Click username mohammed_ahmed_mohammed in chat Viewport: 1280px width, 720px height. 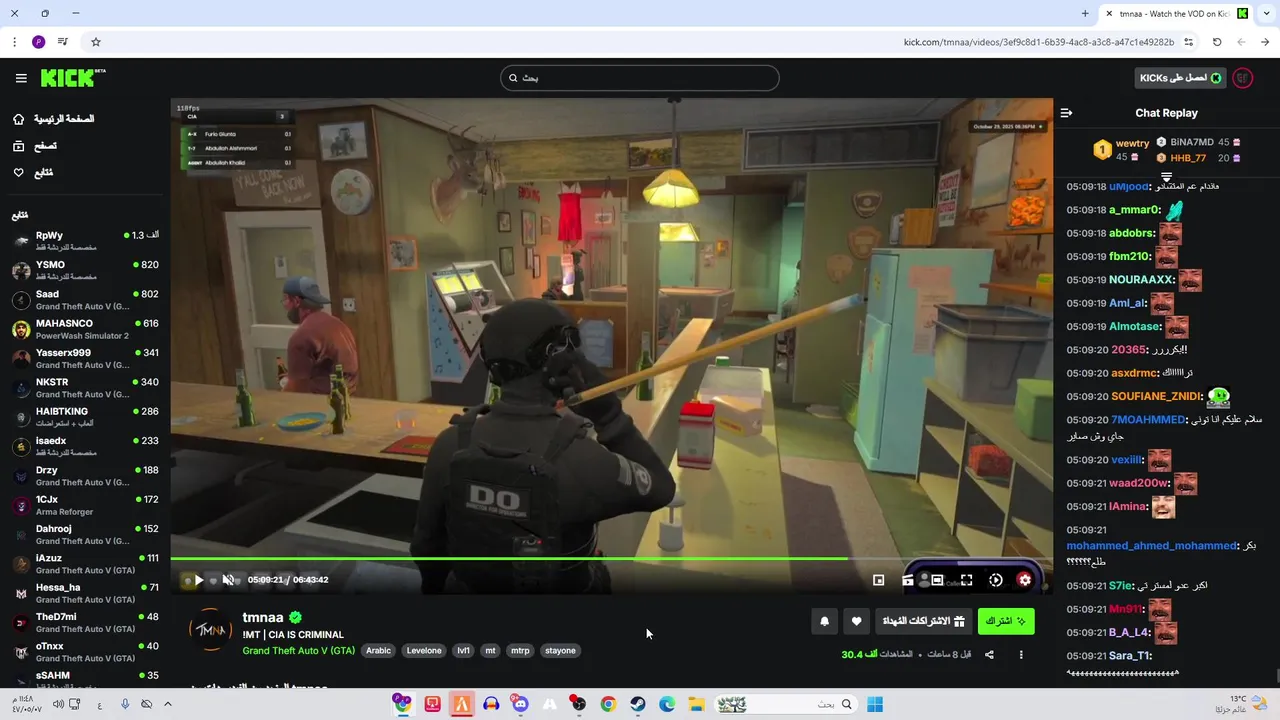[x=1152, y=546]
